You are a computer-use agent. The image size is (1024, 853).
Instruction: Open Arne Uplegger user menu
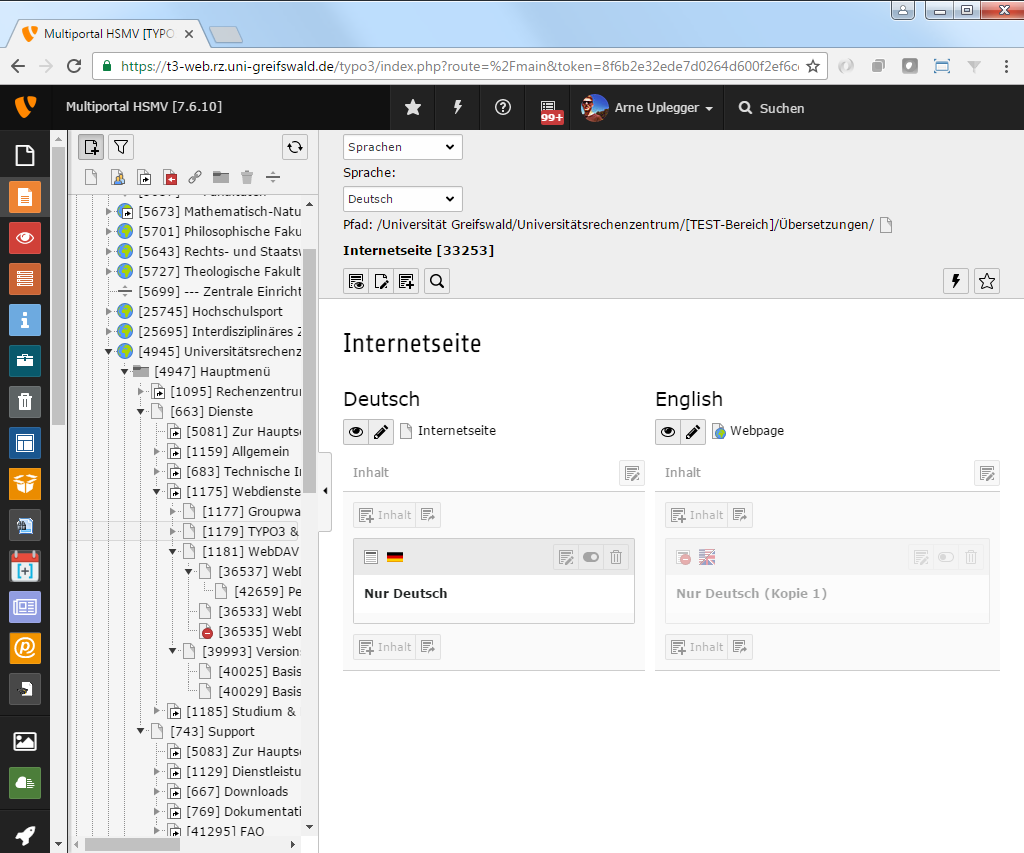pos(648,108)
